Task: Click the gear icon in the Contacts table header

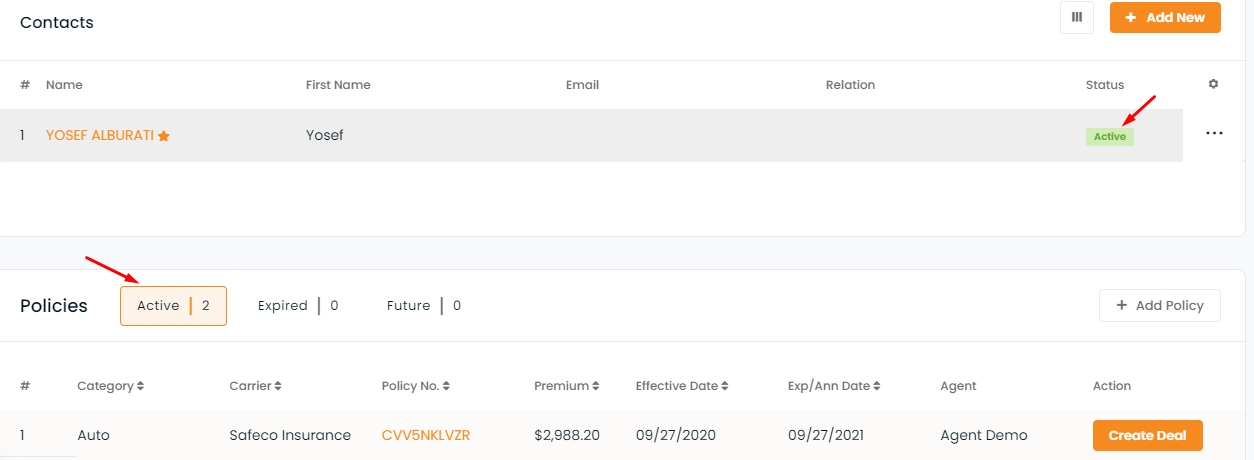Action: (1213, 84)
